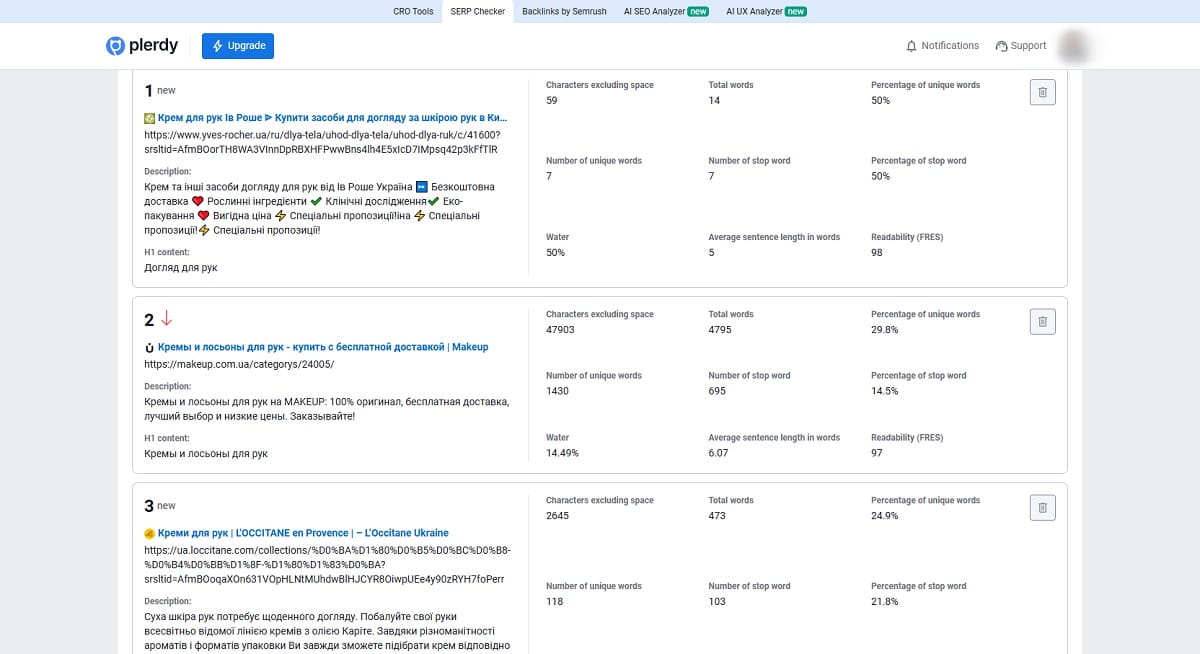Click the unique words value 118
This screenshot has height=654, width=1200.
point(554,602)
